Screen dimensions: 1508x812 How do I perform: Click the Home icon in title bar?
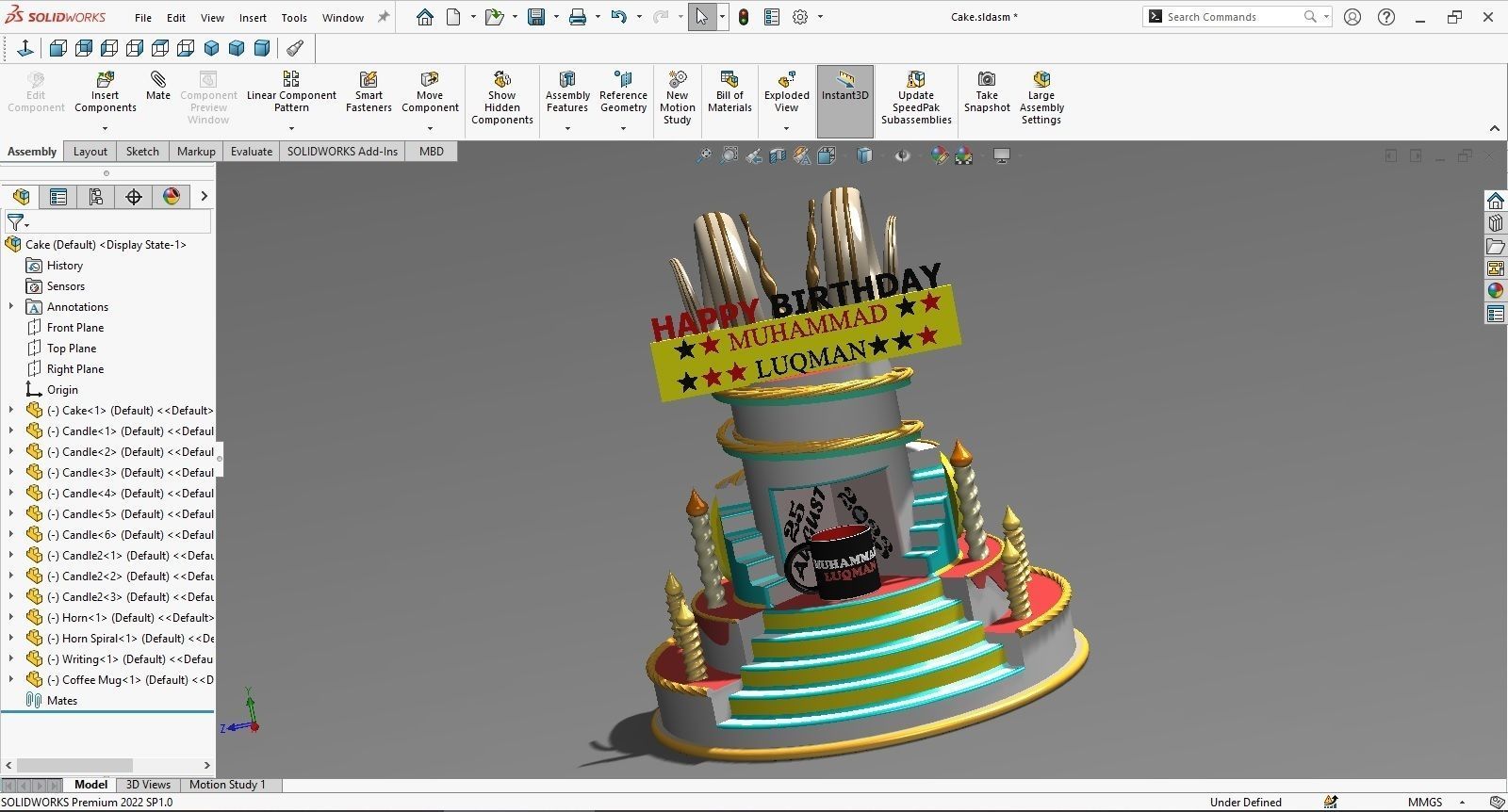pos(425,17)
